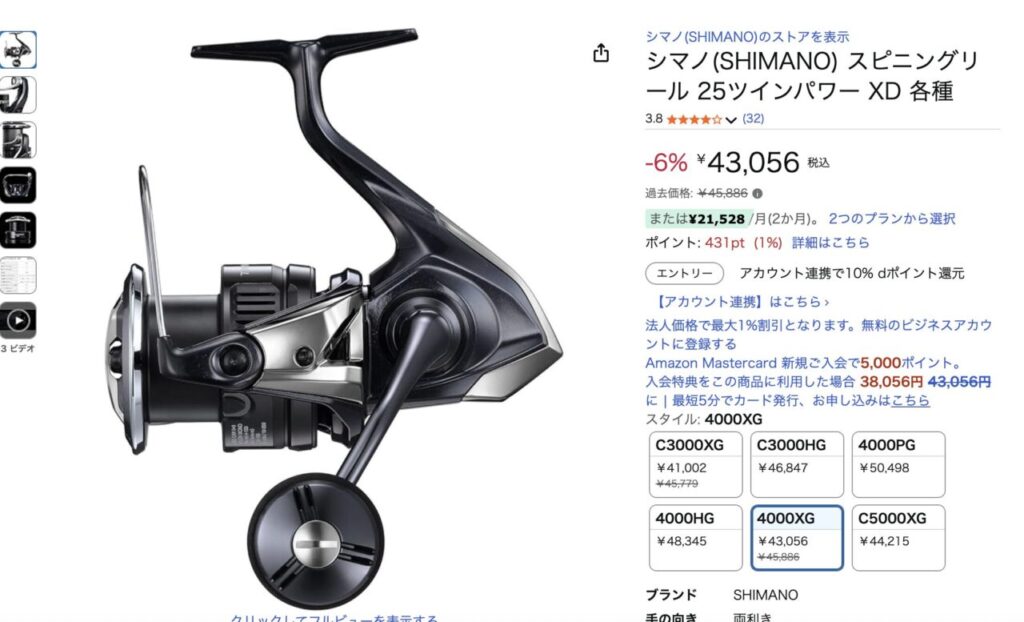
Task: Click the エントリー button
Action: [x=684, y=273]
